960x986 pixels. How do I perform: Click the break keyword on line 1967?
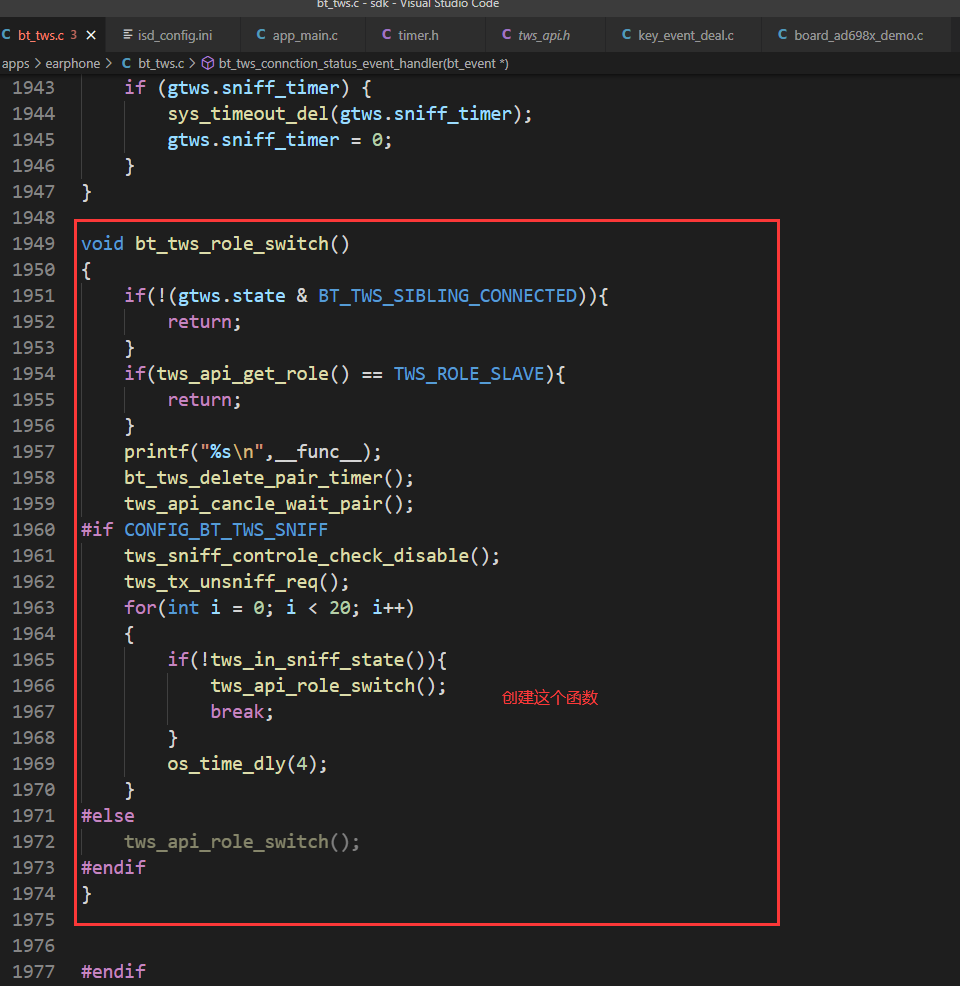point(237,712)
